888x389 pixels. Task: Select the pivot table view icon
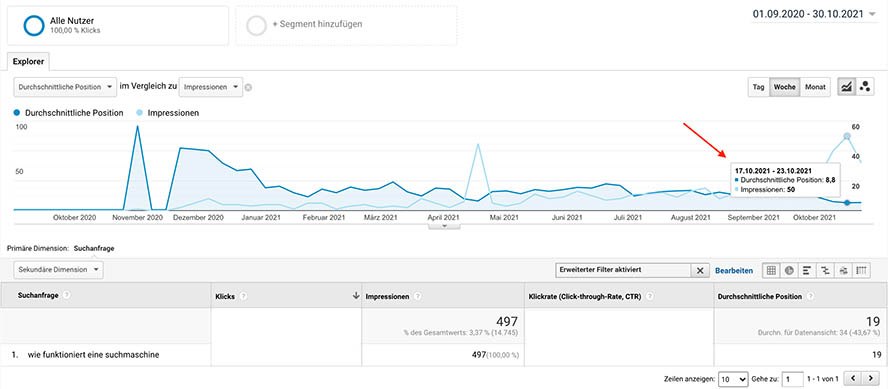(x=861, y=271)
